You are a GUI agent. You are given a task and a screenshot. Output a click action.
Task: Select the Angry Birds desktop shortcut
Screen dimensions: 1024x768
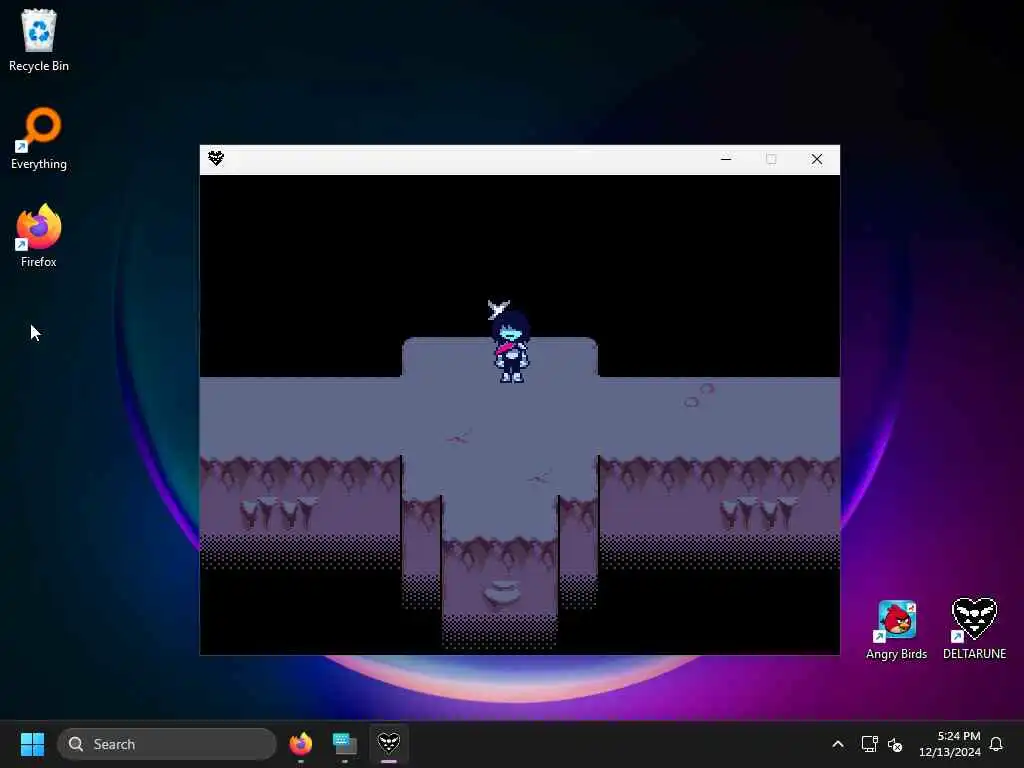pyautogui.click(x=897, y=630)
